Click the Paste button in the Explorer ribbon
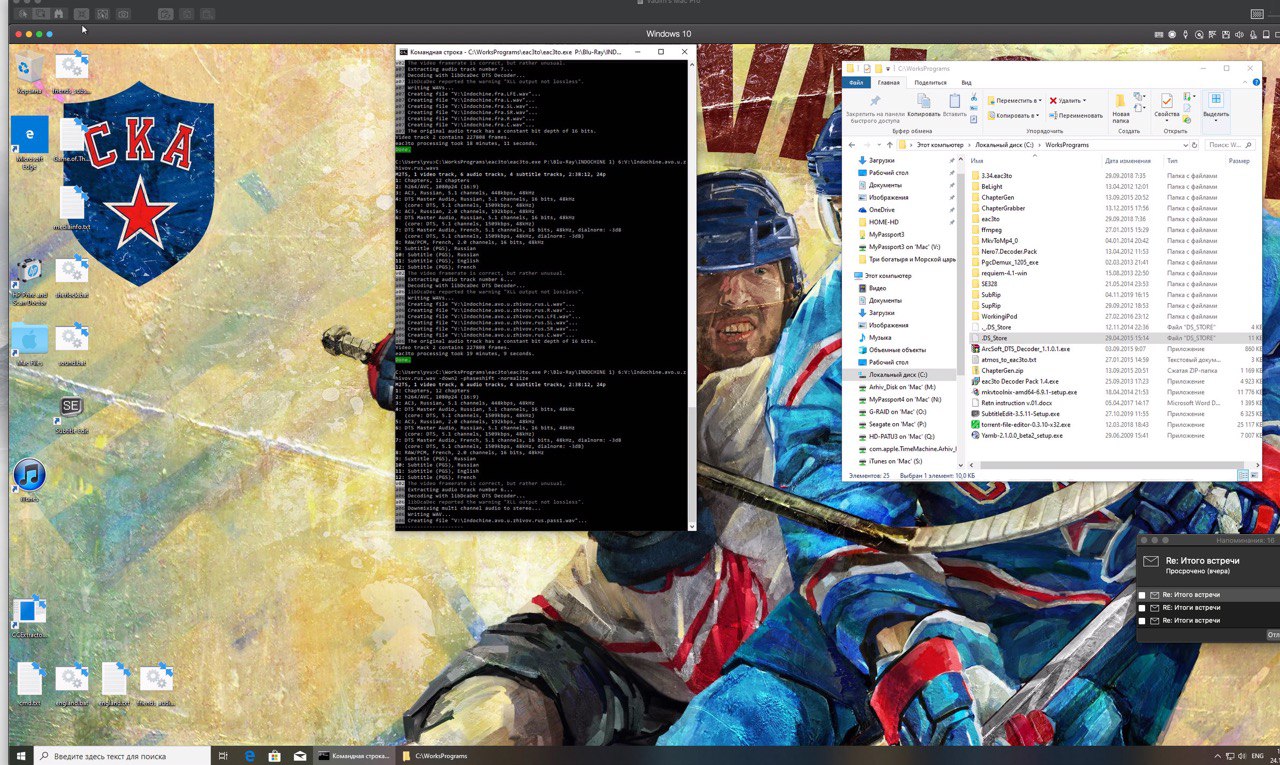The width and height of the screenshot is (1280, 765). click(954, 107)
